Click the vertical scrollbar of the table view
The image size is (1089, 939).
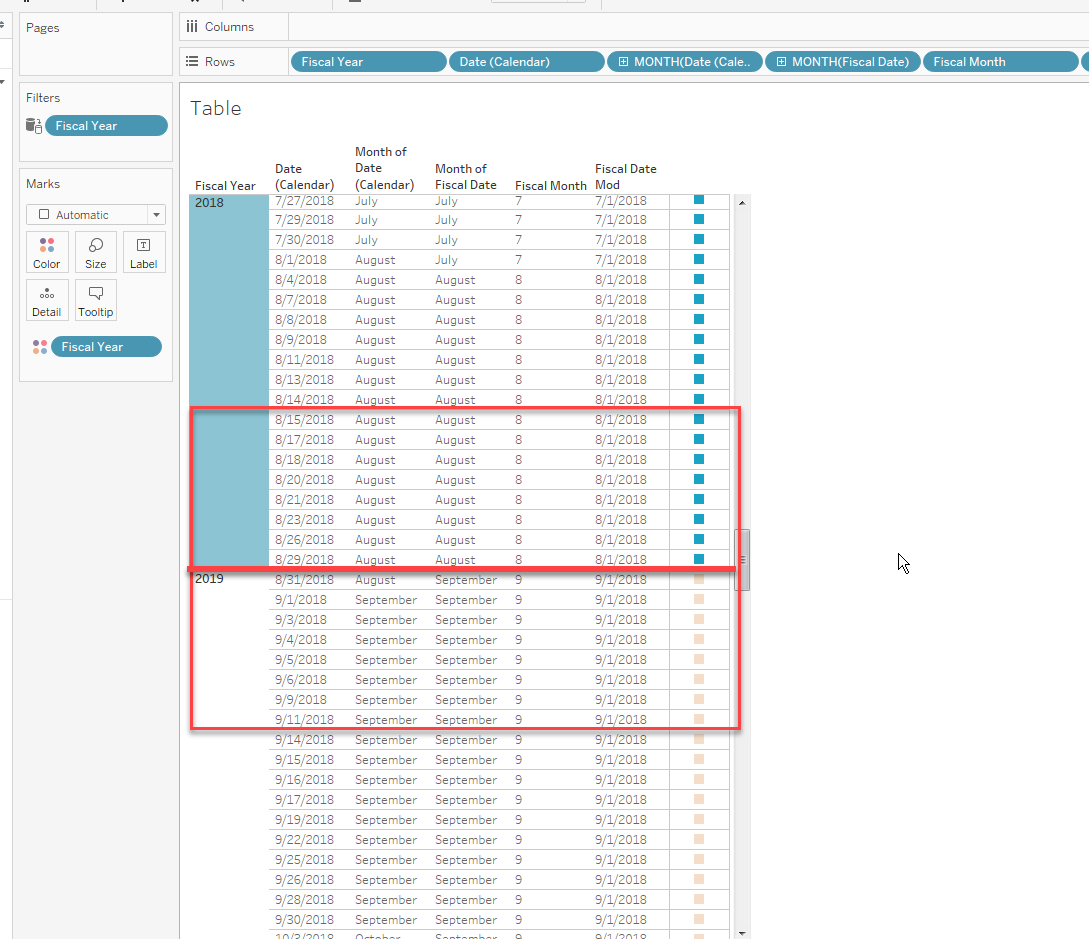click(x=742, y=560)
